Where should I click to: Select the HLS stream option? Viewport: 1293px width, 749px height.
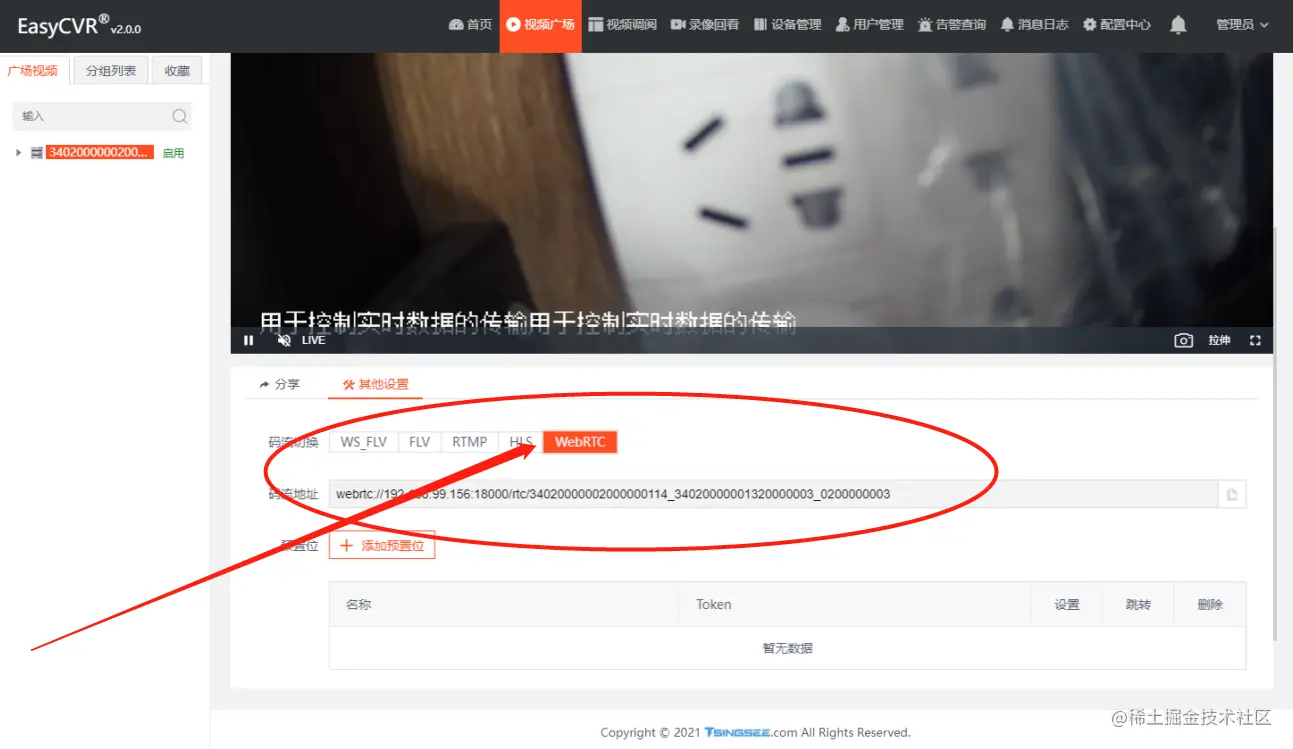pos(521,442)
